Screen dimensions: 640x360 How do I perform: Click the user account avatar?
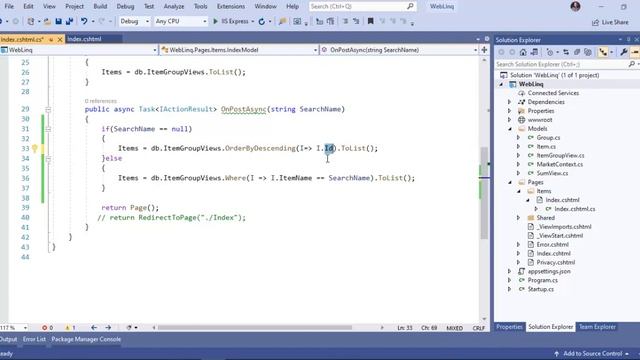(576, 7)
